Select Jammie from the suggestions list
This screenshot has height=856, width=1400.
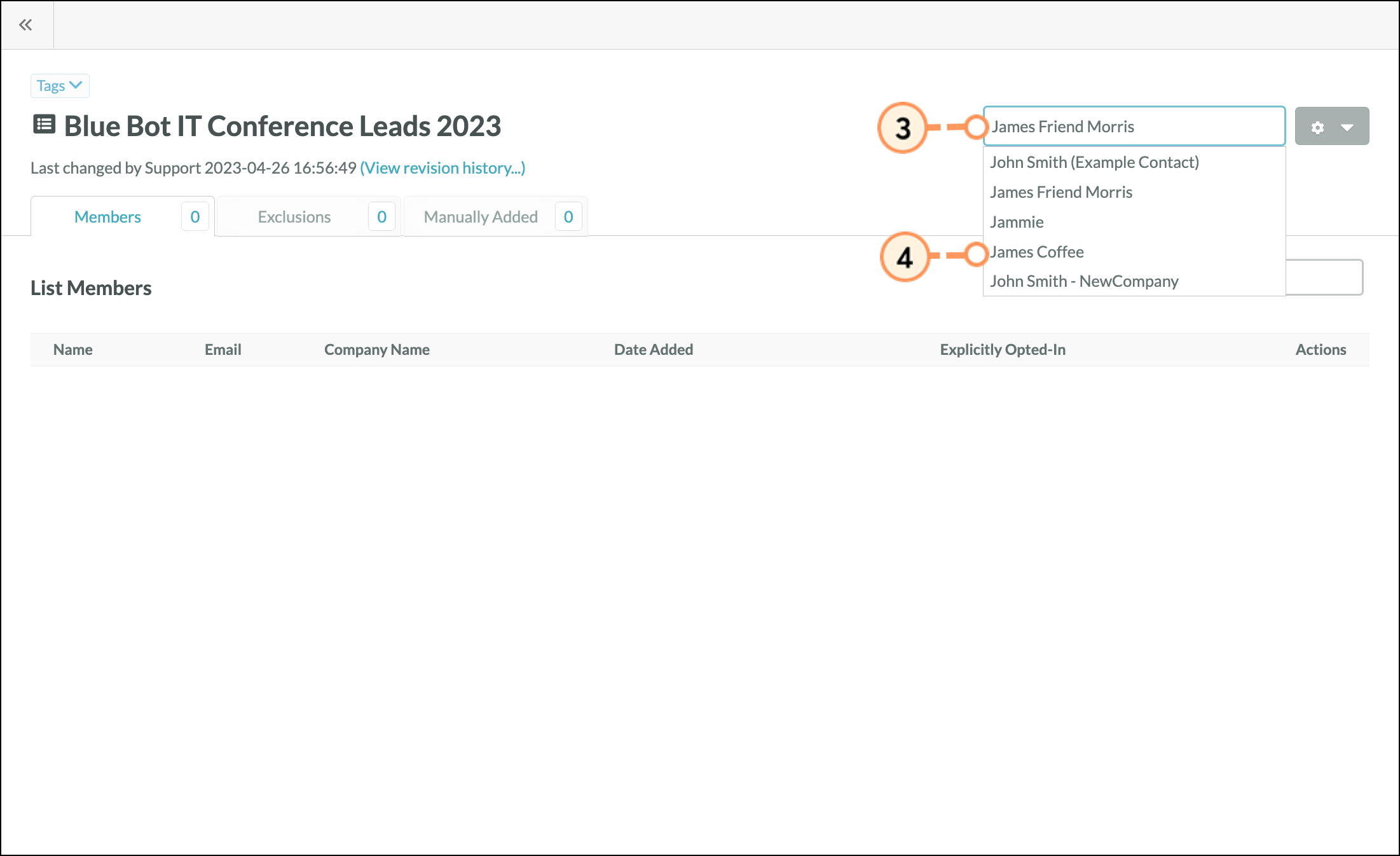(1134, 222)
